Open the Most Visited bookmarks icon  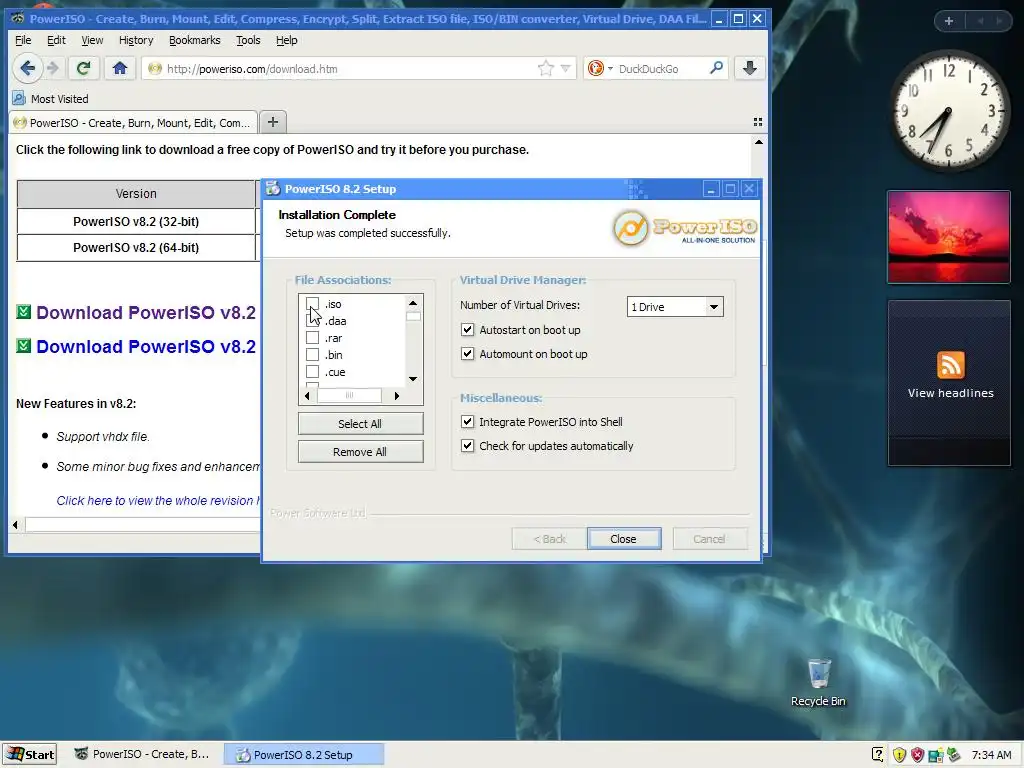18,99
